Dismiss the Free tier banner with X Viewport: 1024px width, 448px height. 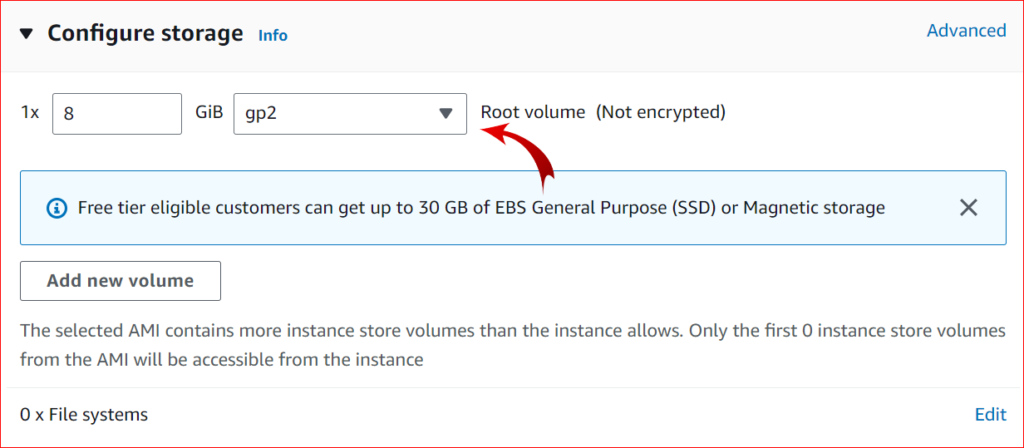[x=968, y=208]
